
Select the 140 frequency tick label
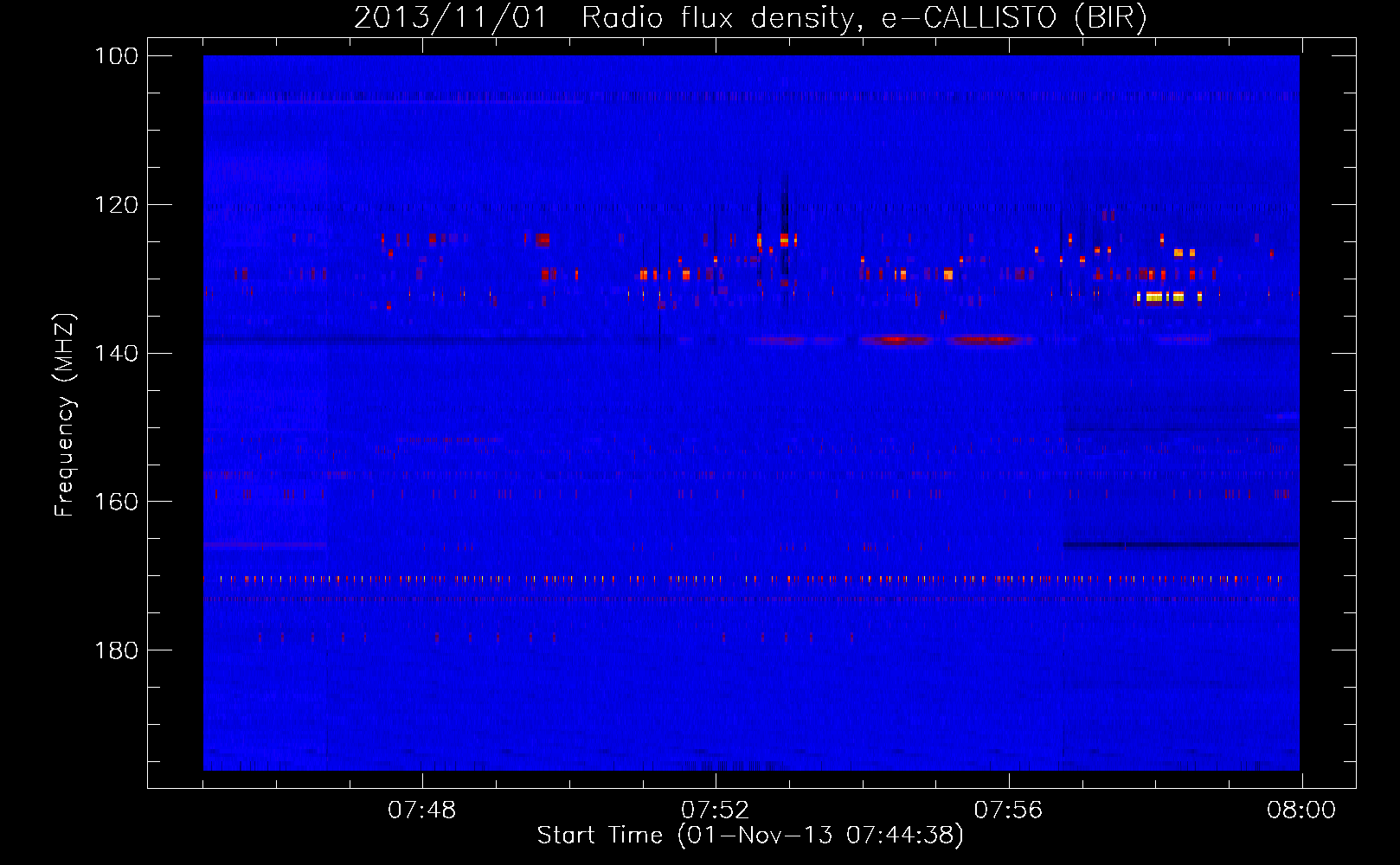point(117,353)
